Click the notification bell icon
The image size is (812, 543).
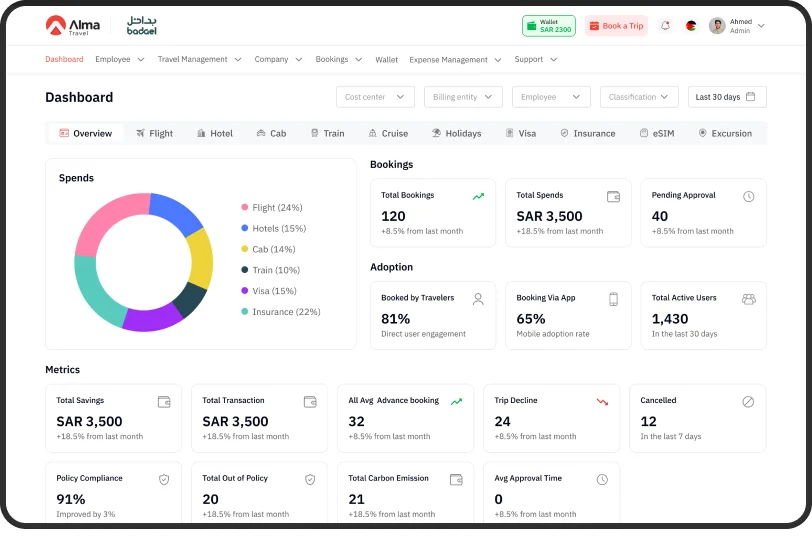(x=665, y=26)
